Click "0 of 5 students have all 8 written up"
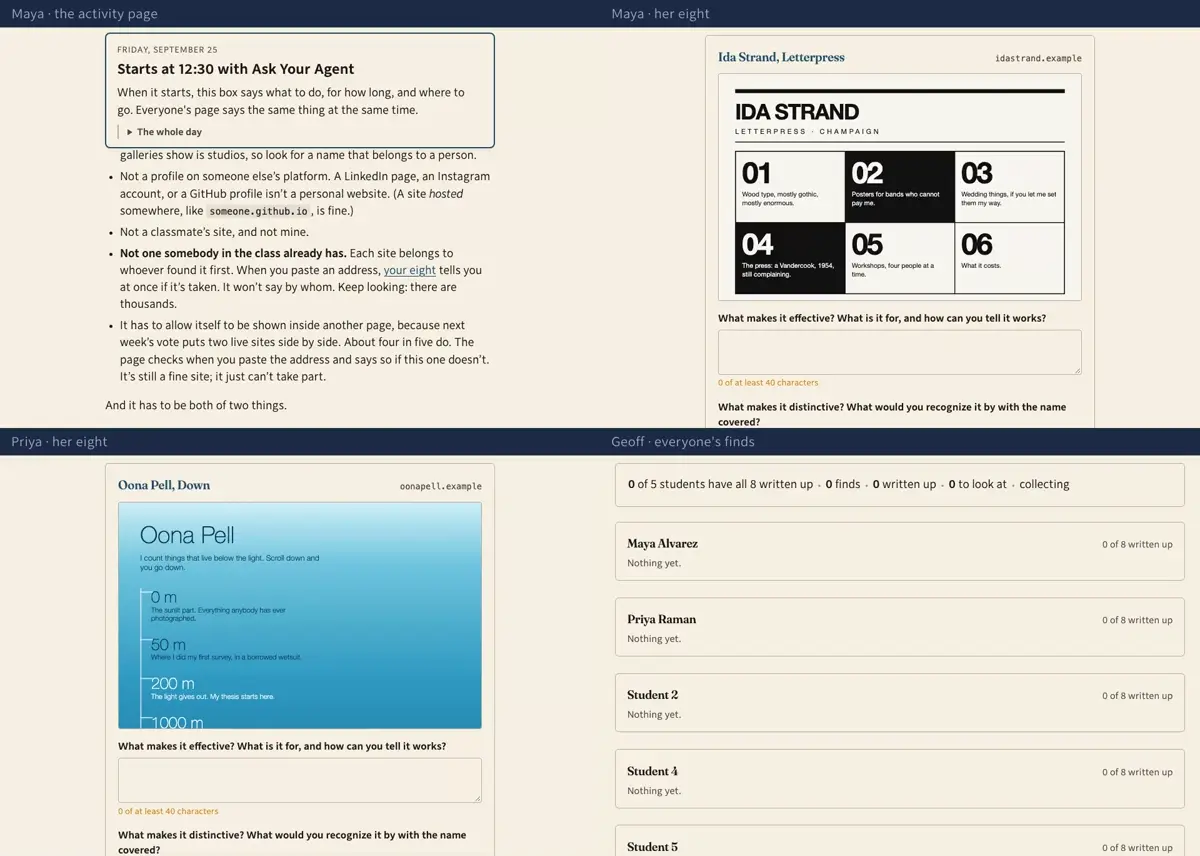The height and width of the screenshot is (856, 1200). pyautogui.click(x=720, y=484)
